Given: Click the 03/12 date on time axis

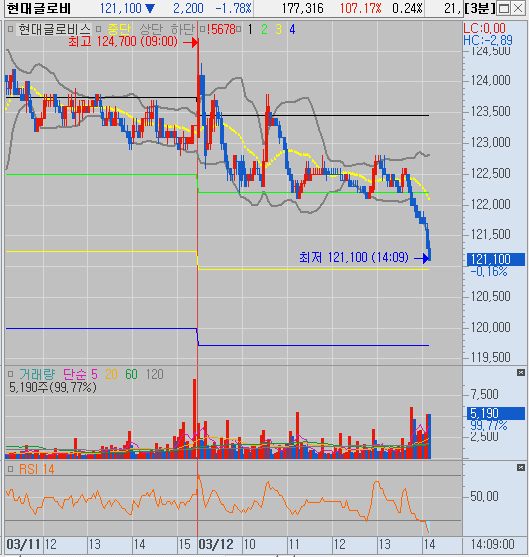Looking at the screenshot, I should 216,544.
